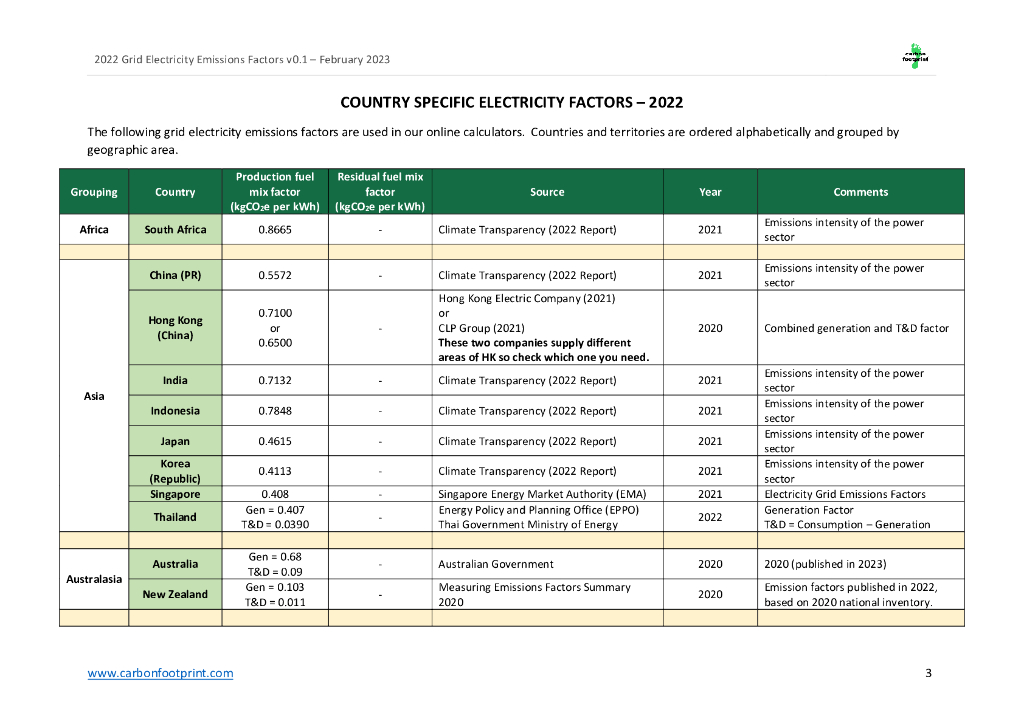Click the Carbon Footprint logo

click(x=915, y=58)
